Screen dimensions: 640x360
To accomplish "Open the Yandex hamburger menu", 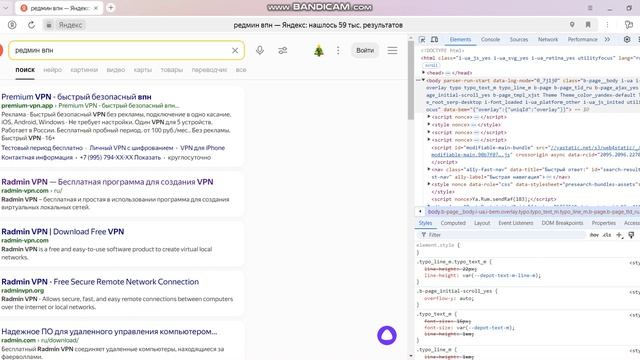I will (x=392, y=51).
